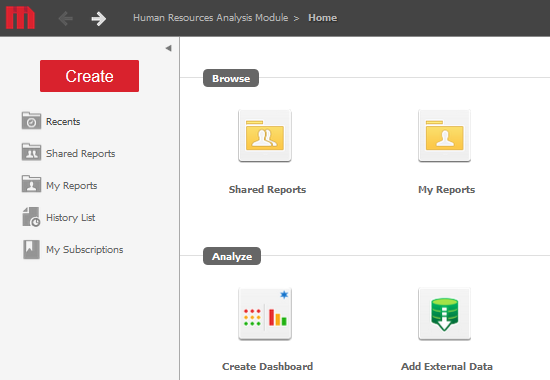Collapse the left sidebar panel arrow
The height and width of the screenshot is (380, 550).
pyautogui.click(x=168, y=48)
